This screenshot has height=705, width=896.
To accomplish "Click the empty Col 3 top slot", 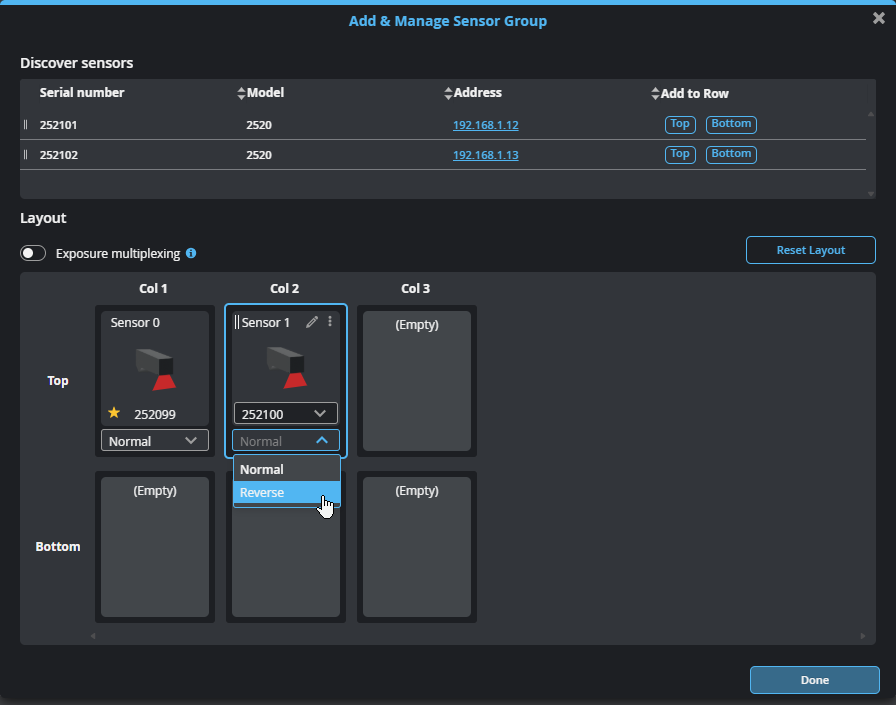I will [416, 380].
